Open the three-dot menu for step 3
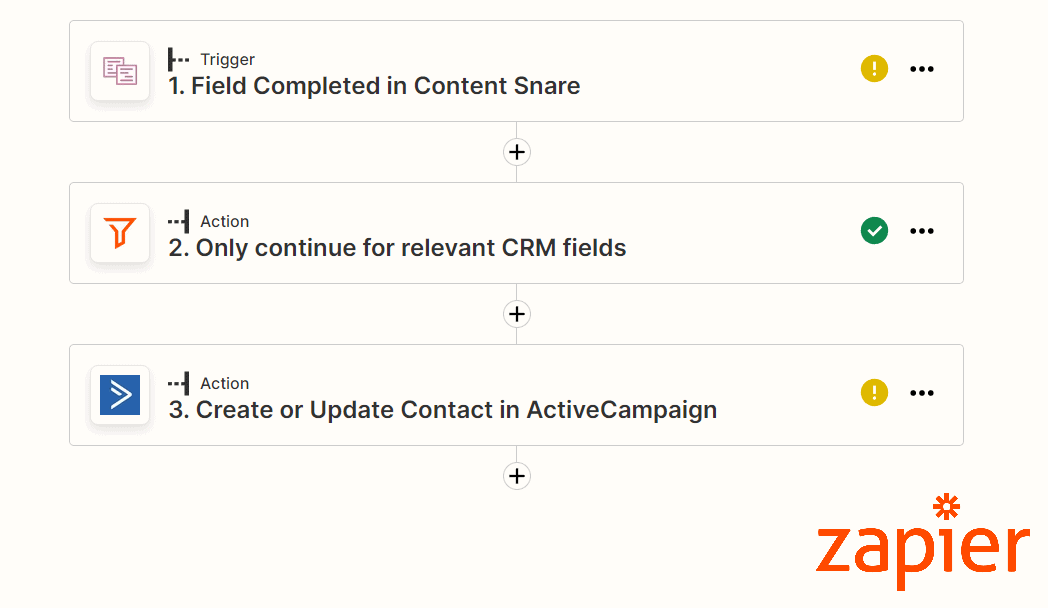The image size is (1048, 608). pyautogui.click(x=922, y=393)
